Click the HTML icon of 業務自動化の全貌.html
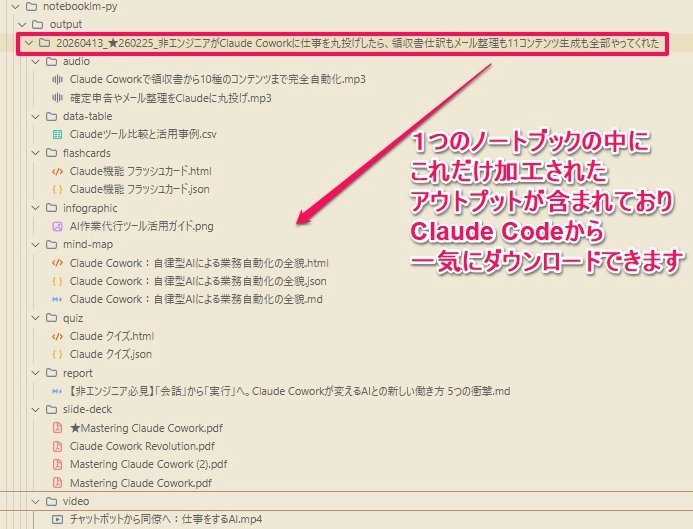The width and height of the screenshot is (693, 529). pos(57,263)
